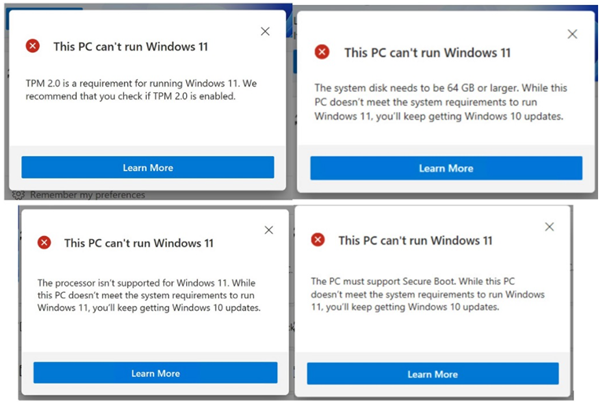Viewport: 600px width, 404px height.
Task: Click the gear icon beside Remember my preferences
Action: pyautogui.click(x=18, y=195)
